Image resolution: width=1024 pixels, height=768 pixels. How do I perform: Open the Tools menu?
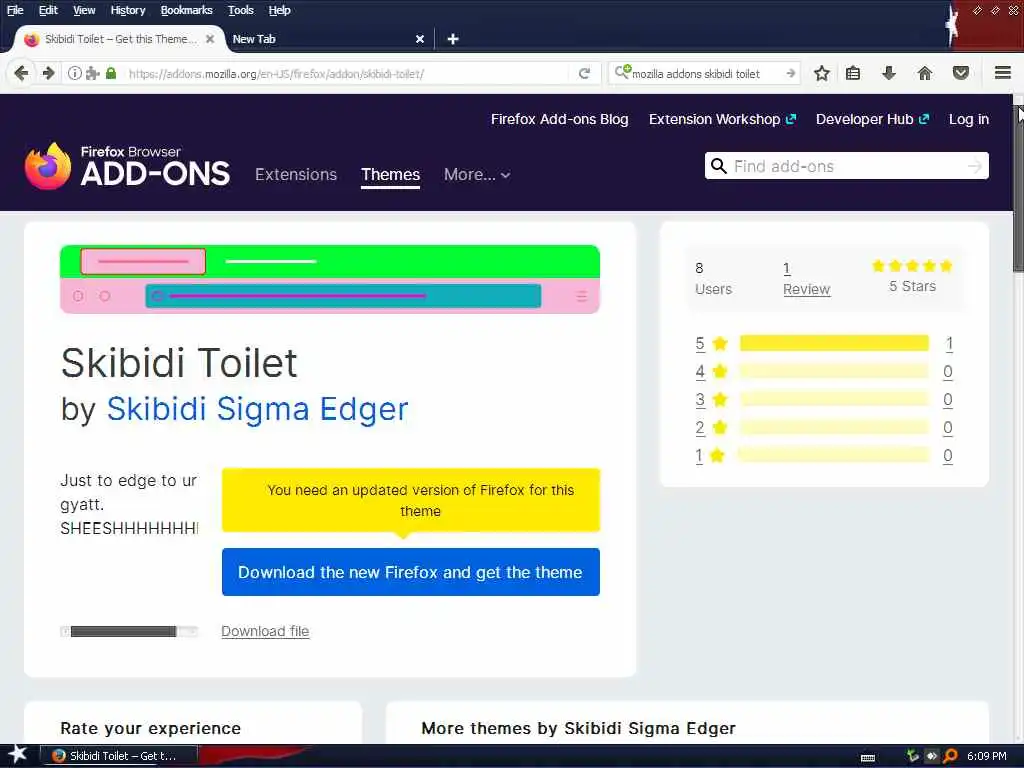240,10
